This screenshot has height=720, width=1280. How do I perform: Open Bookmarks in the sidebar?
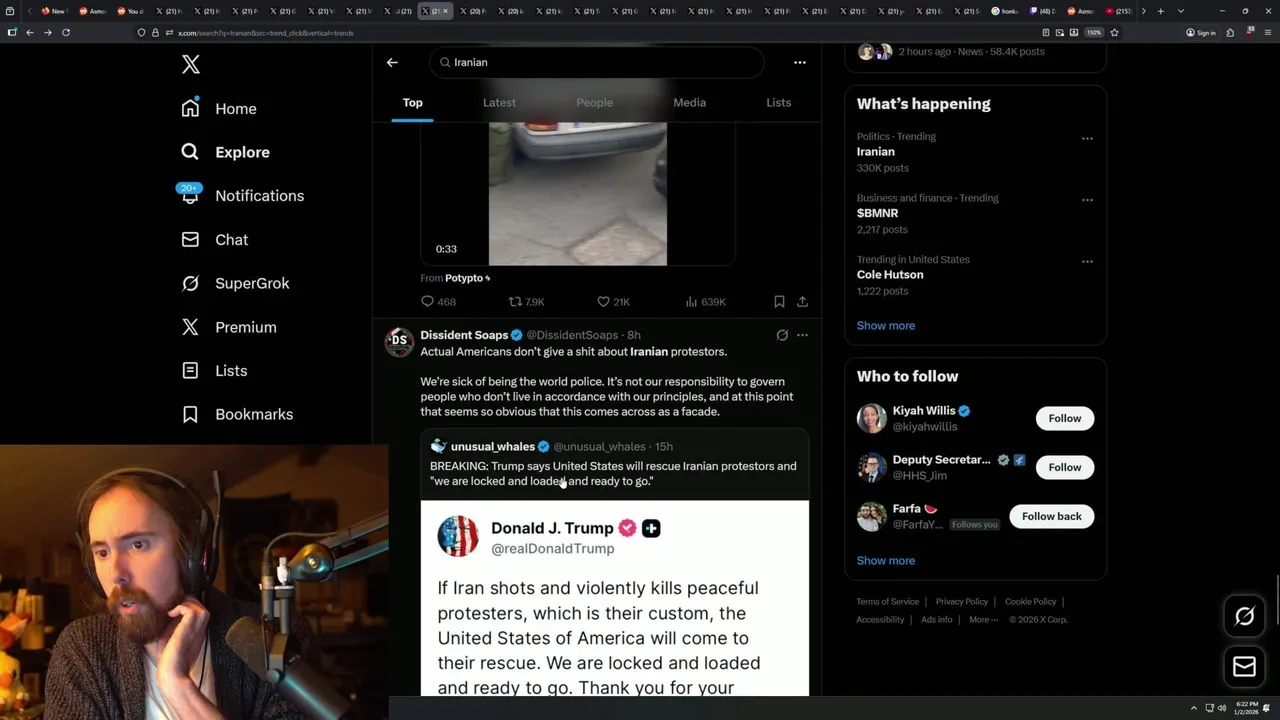point(237,414)
